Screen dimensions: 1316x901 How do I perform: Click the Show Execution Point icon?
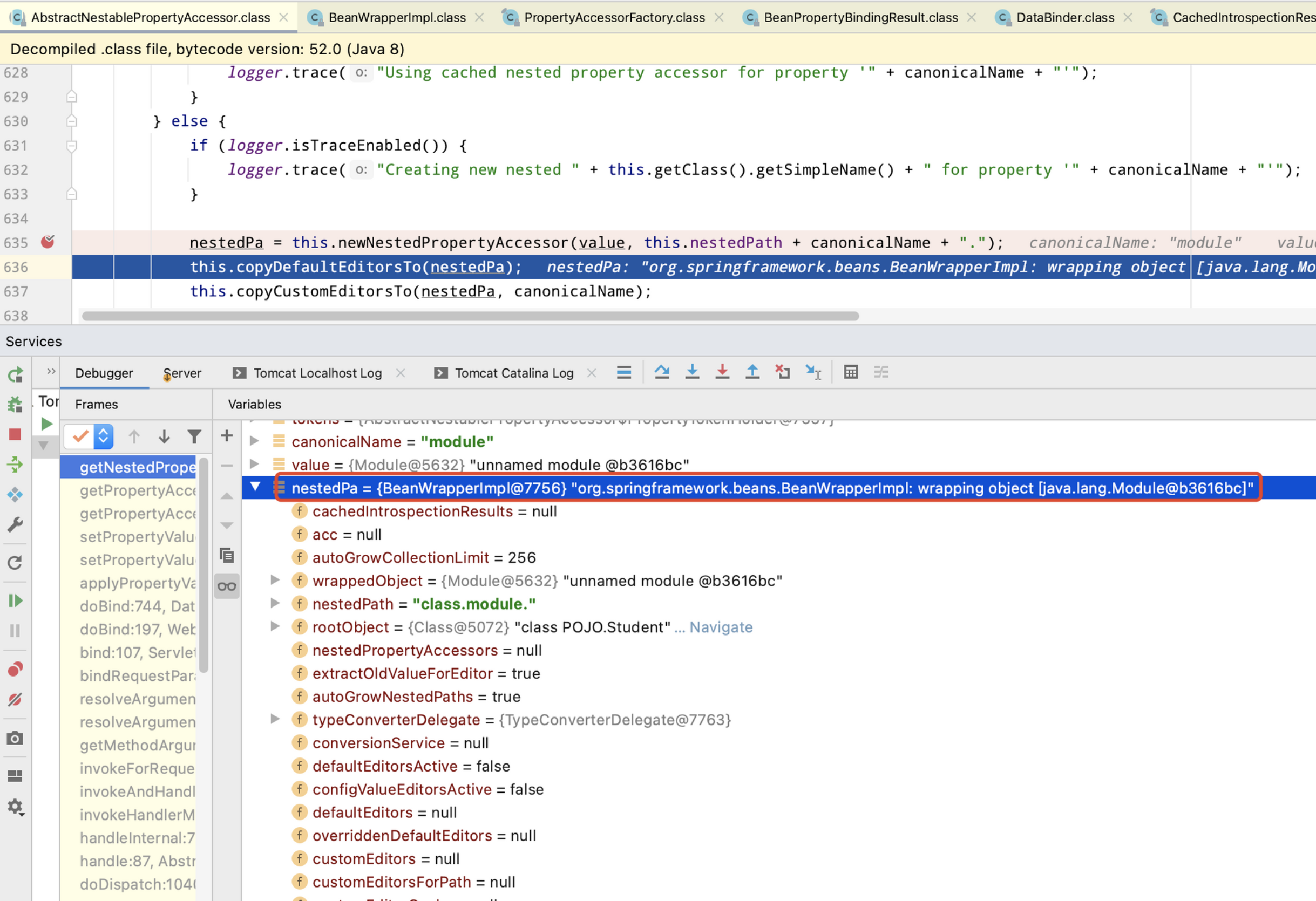coord(624,372)
